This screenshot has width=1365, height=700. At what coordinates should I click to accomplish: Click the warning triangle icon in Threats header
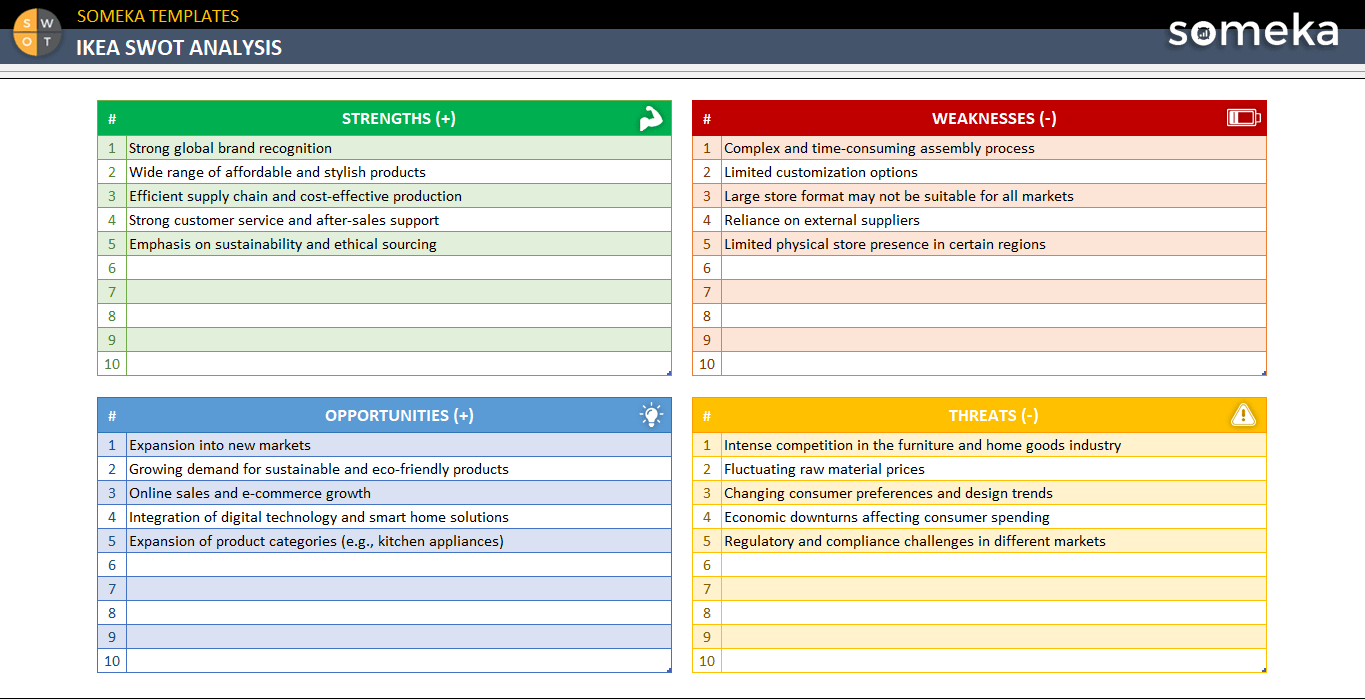(1243, 415)
